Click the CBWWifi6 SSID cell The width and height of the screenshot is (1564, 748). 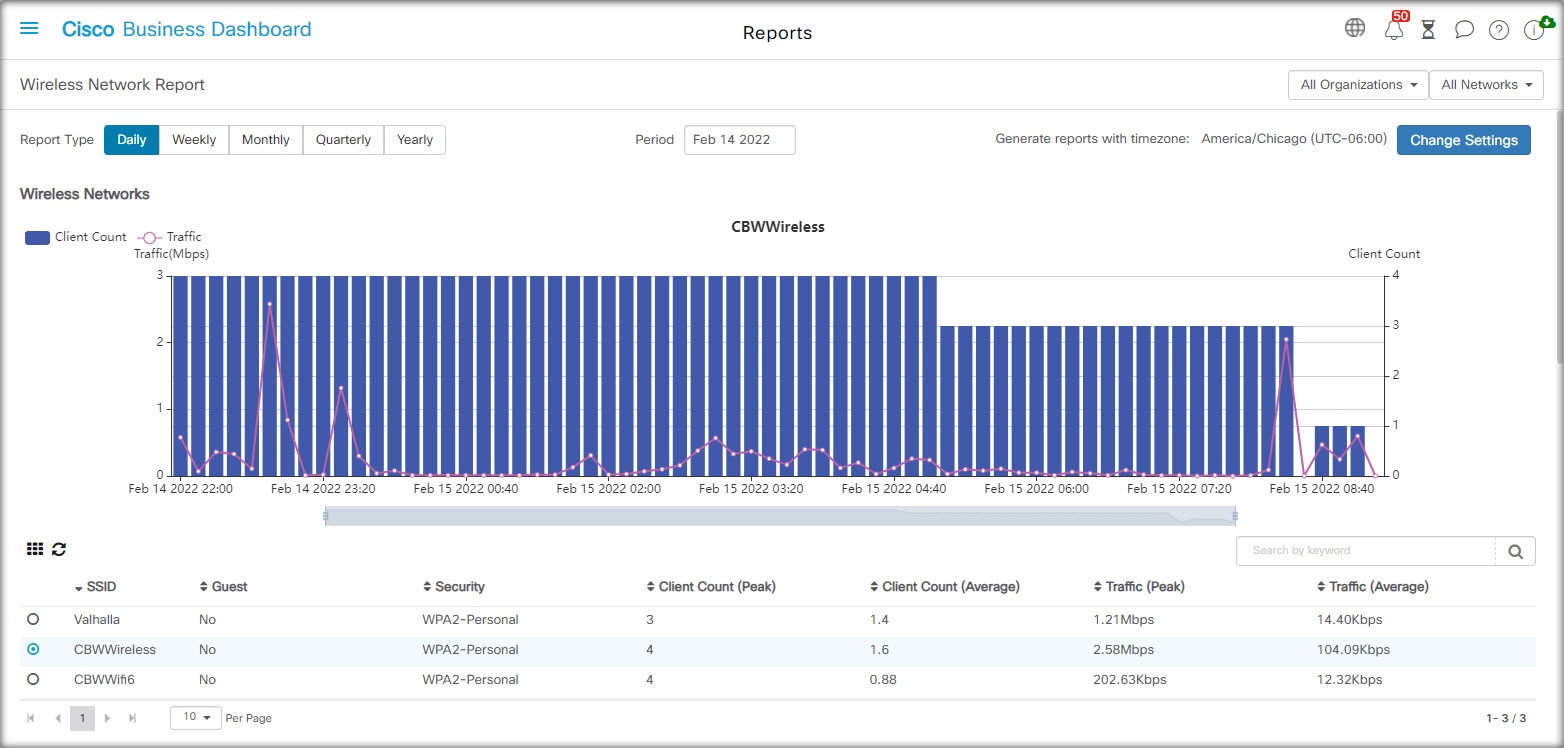(x=106, y=679)
